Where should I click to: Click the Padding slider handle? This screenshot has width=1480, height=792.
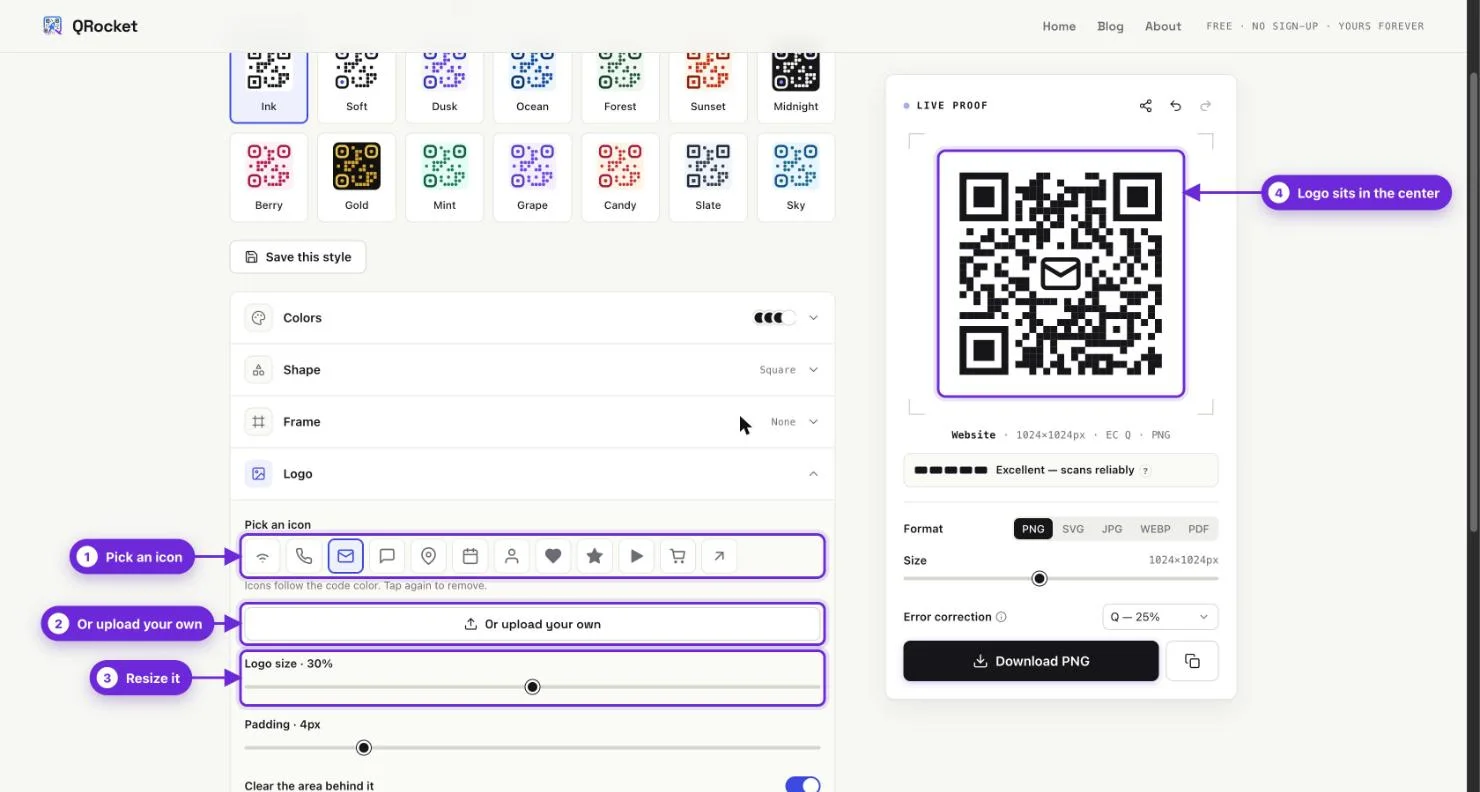(364, 748)
